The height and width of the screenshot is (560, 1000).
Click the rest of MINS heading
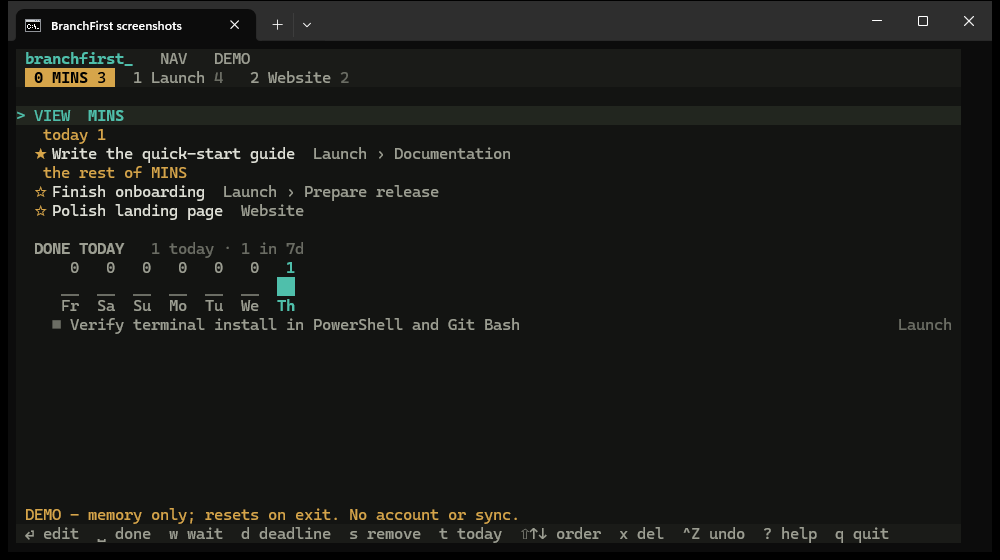click(x=115, y=173)
